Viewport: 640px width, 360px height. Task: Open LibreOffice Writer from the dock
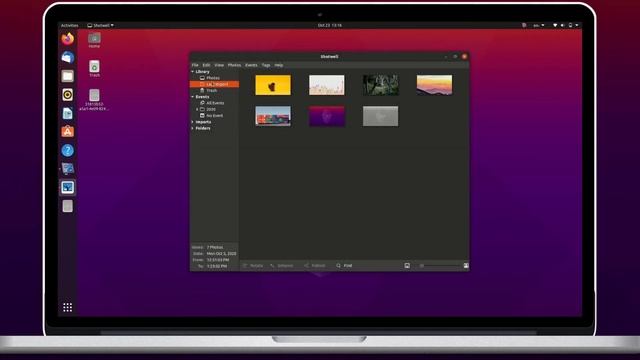pyautogui.click(x=68, y=113)
